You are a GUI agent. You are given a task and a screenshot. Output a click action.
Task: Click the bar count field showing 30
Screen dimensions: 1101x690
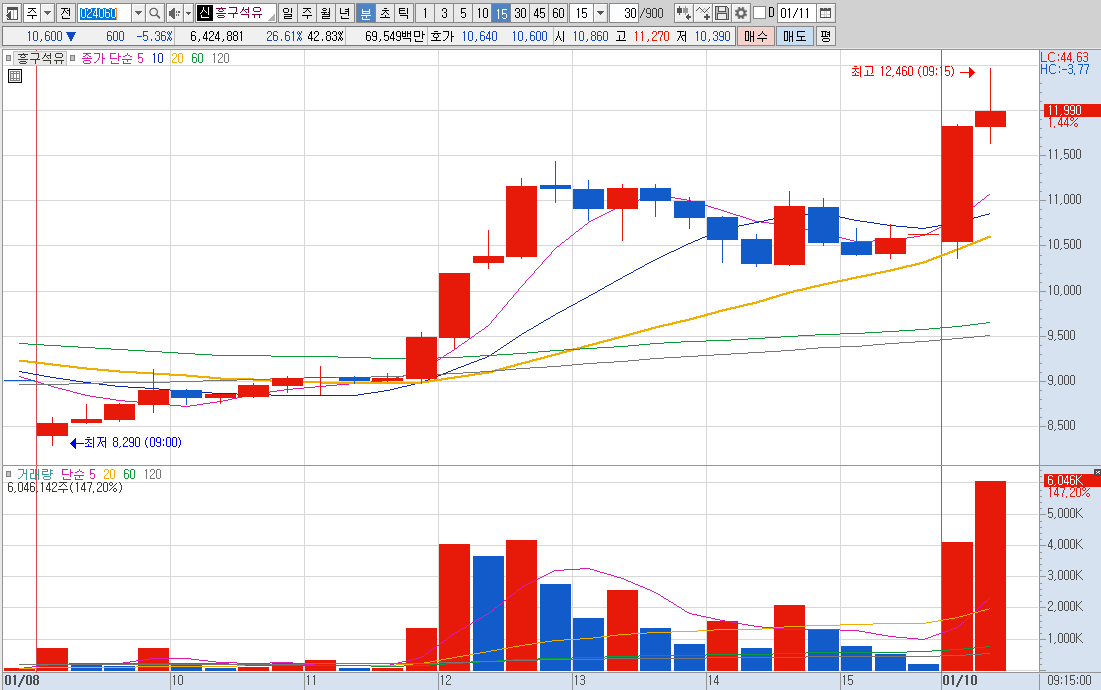coord(624,13)
